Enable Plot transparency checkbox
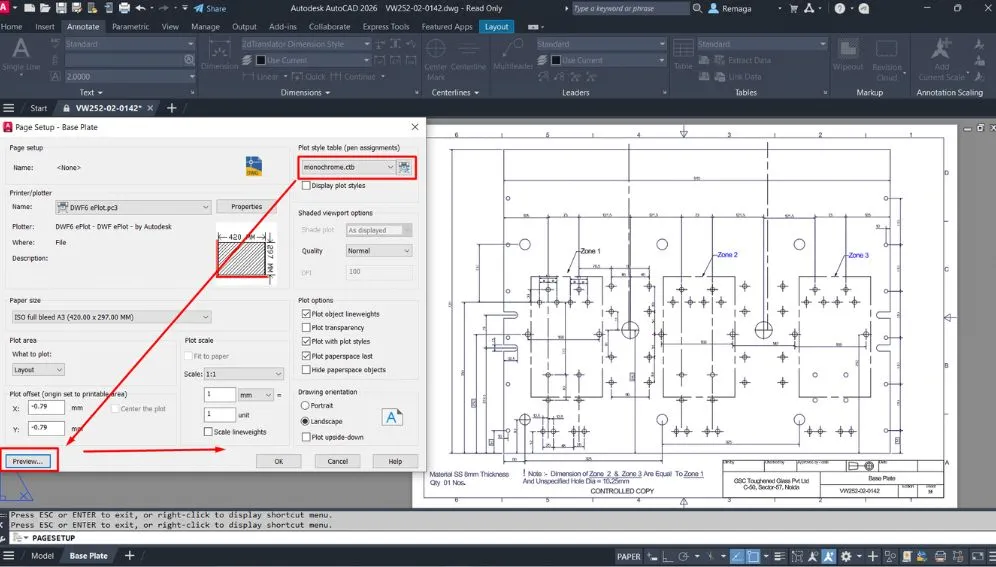The width and height of the screenshot is (996, 567). click(x=306, y=328)
